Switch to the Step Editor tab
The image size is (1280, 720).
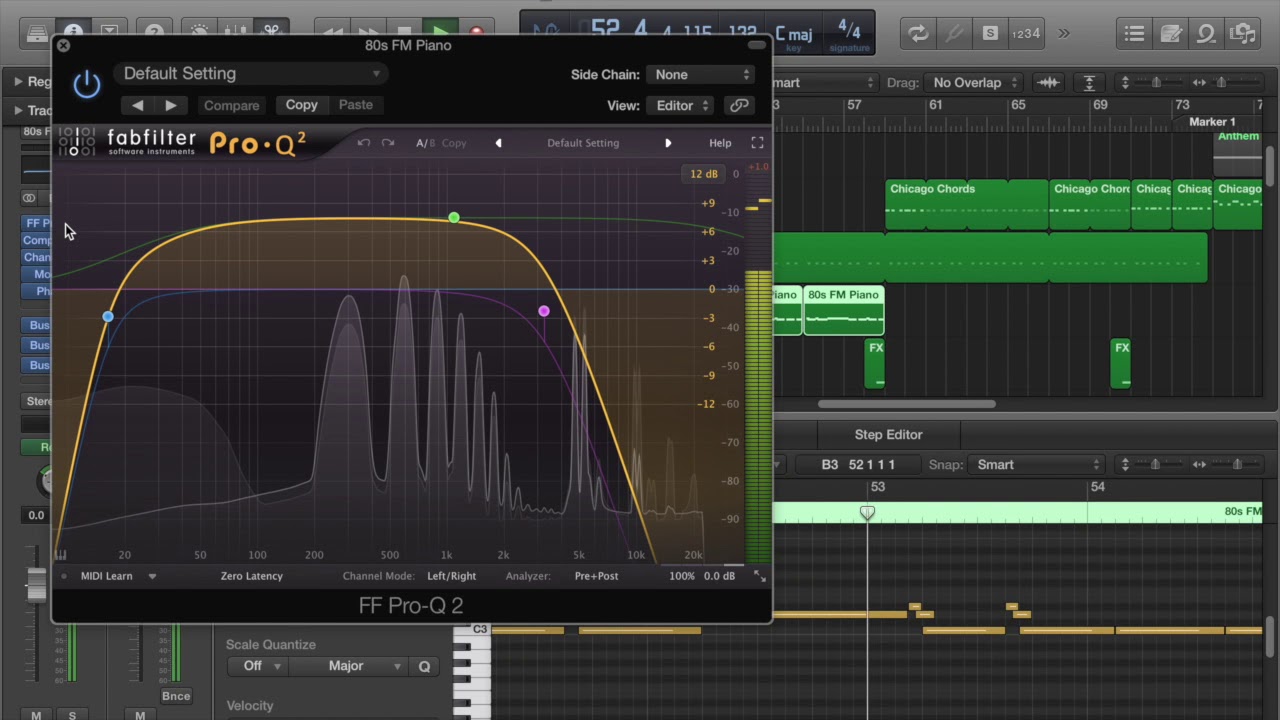pos(888,435)
